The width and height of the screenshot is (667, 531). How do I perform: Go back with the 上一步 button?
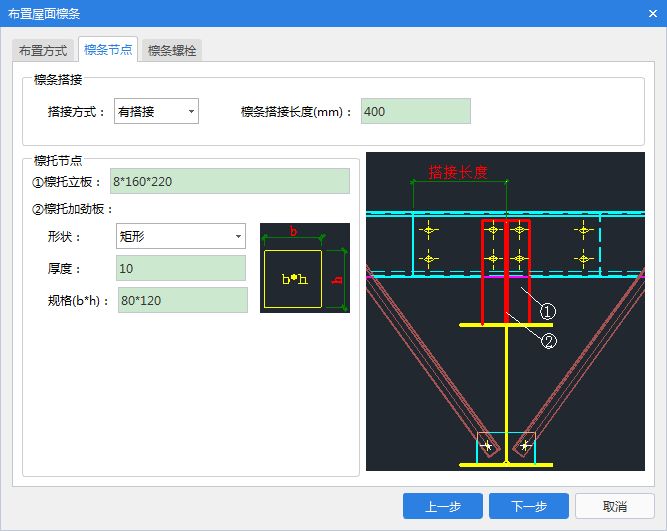pyautogui.click(x=443, y=506)
